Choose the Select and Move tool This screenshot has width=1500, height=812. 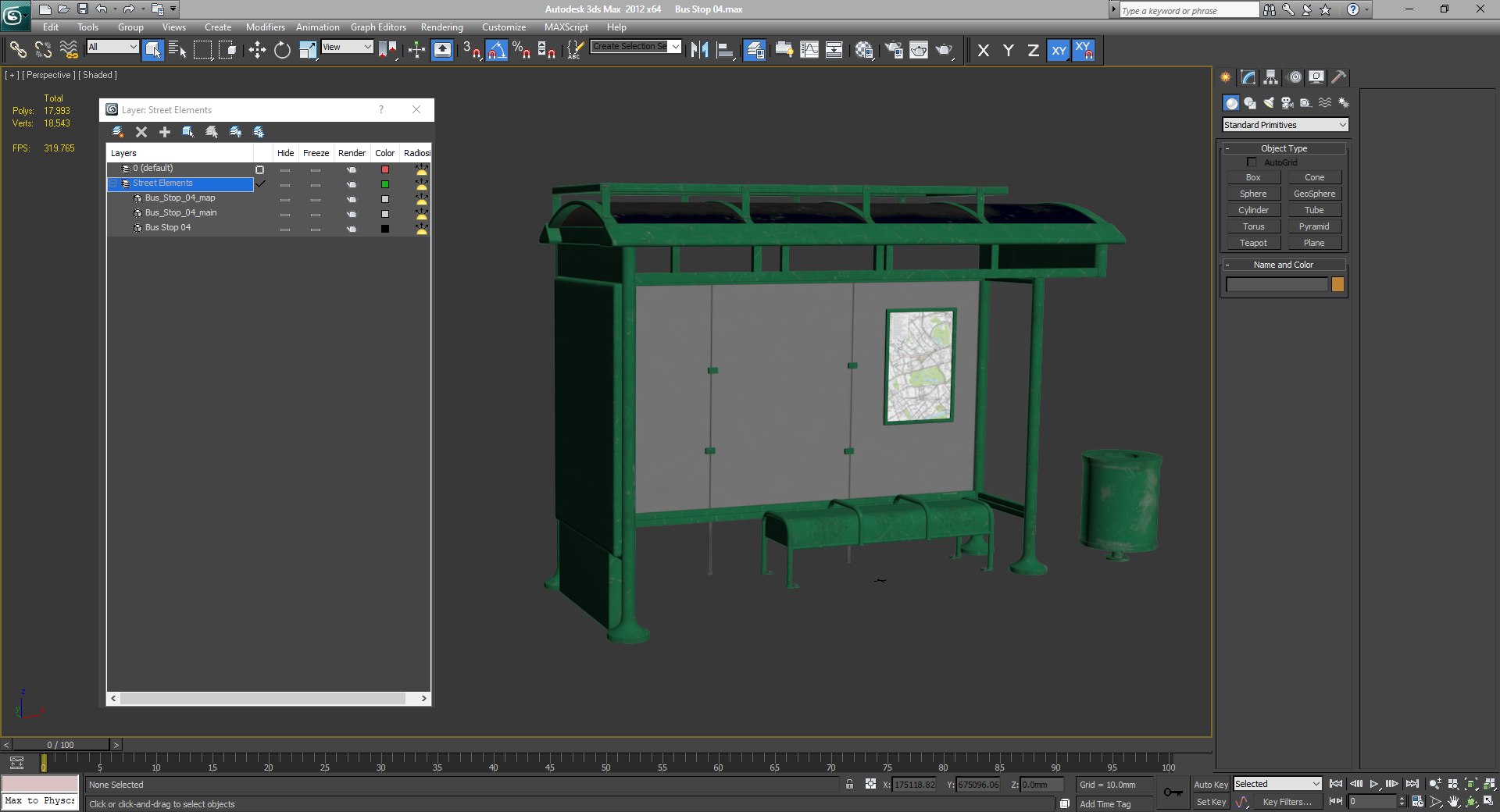(257, 50)
